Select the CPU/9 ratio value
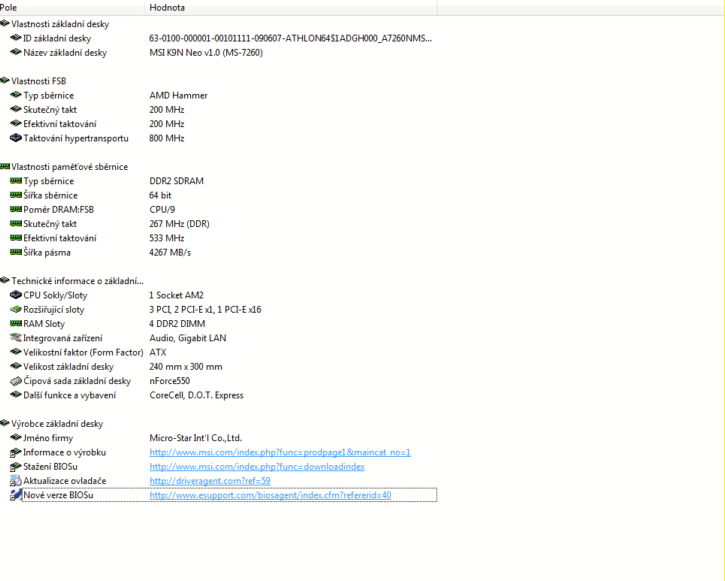This screenshot has height=581, width=725. coord(162,210)
